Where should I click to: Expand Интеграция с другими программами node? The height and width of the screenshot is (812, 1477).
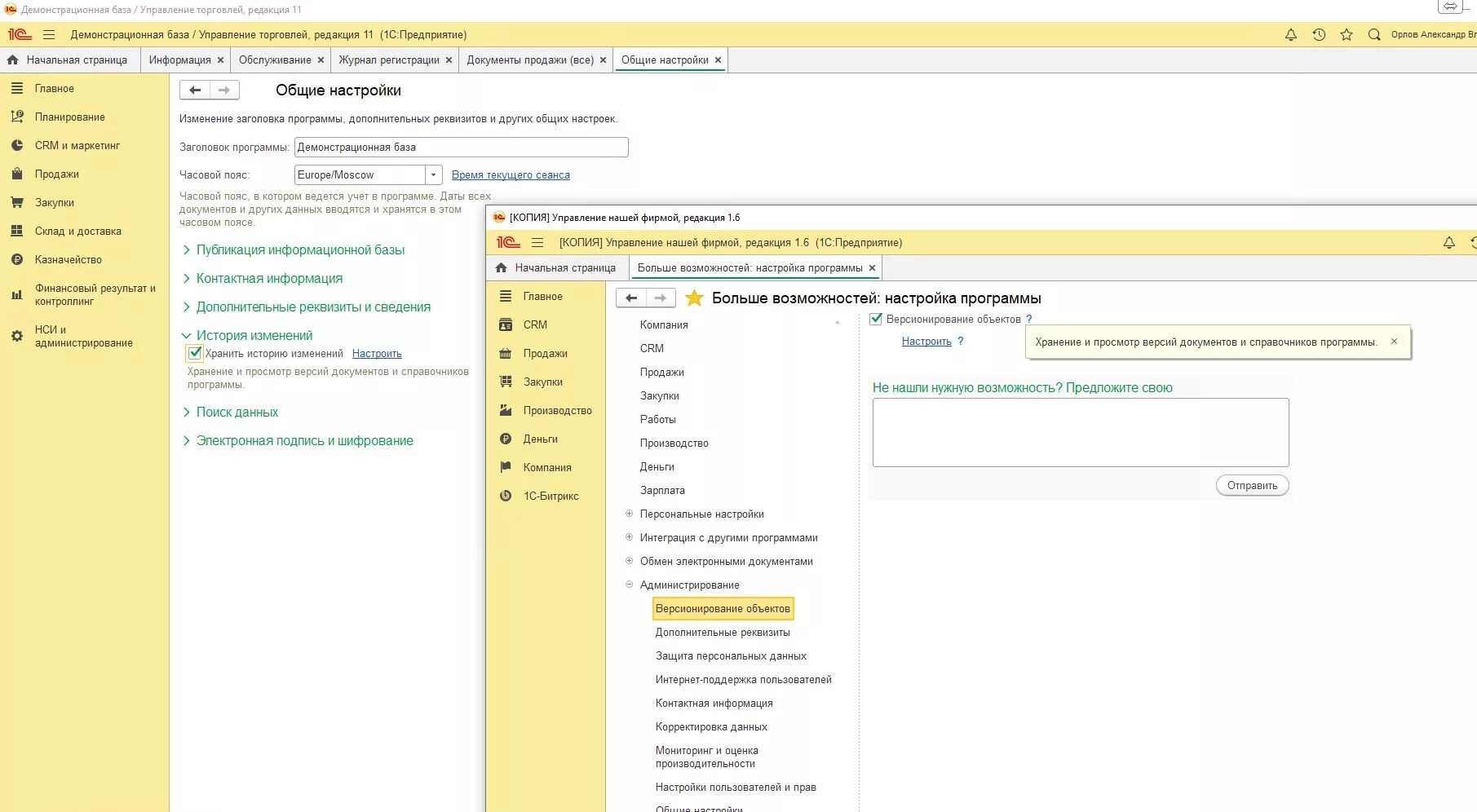click(629, 537)
